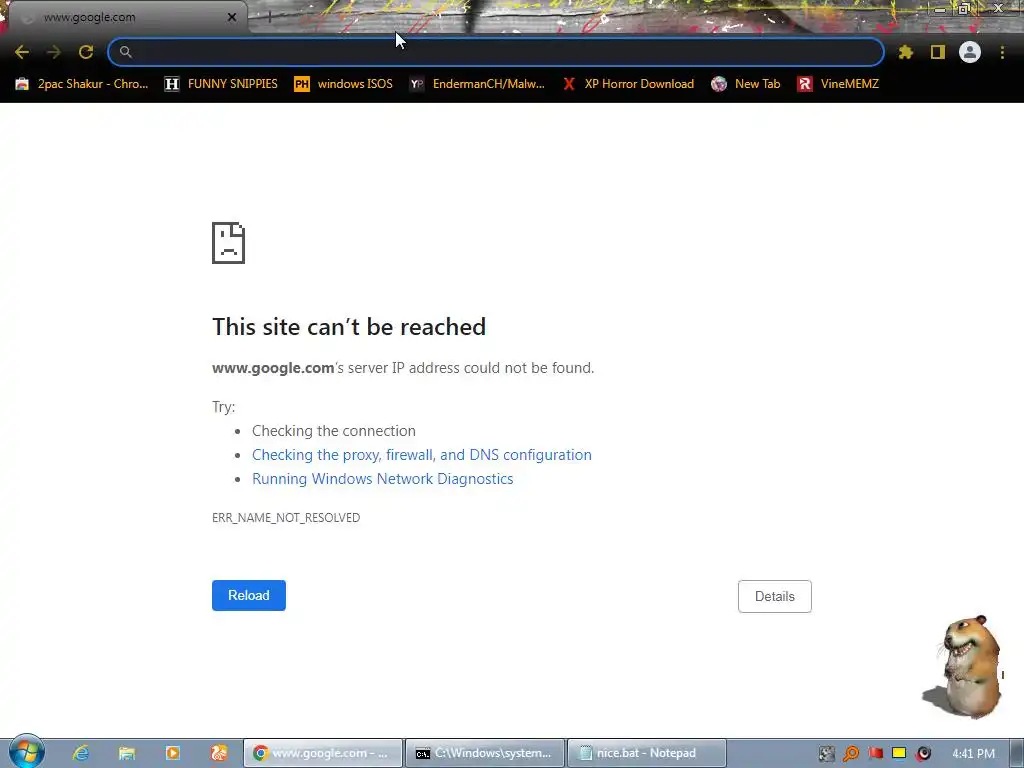Open the New Tab bookmark
The width and height of the screenshot is (1024, 768).
point(746,84)
